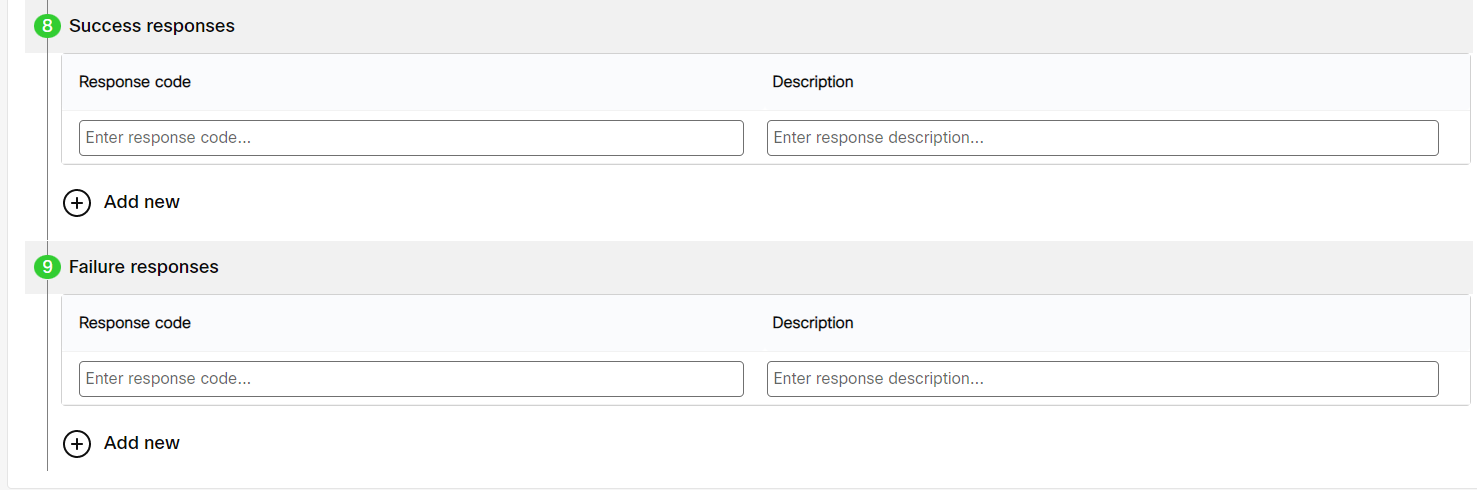
Task: Focus the Success response description input field
Action: click(x=1103, y=138)
